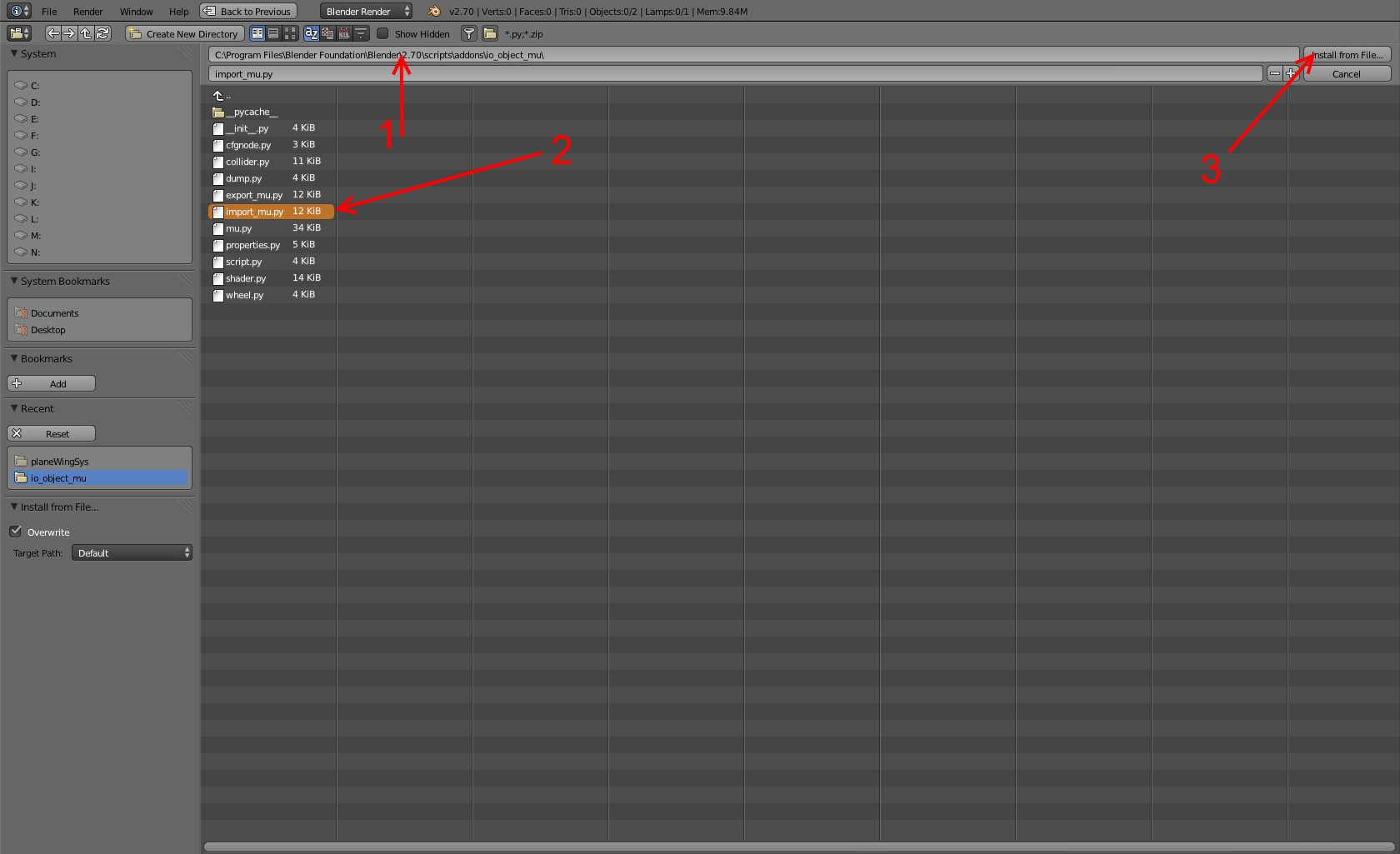
Task: Switch to thumbnail display mode
Action: coord(290,33)
